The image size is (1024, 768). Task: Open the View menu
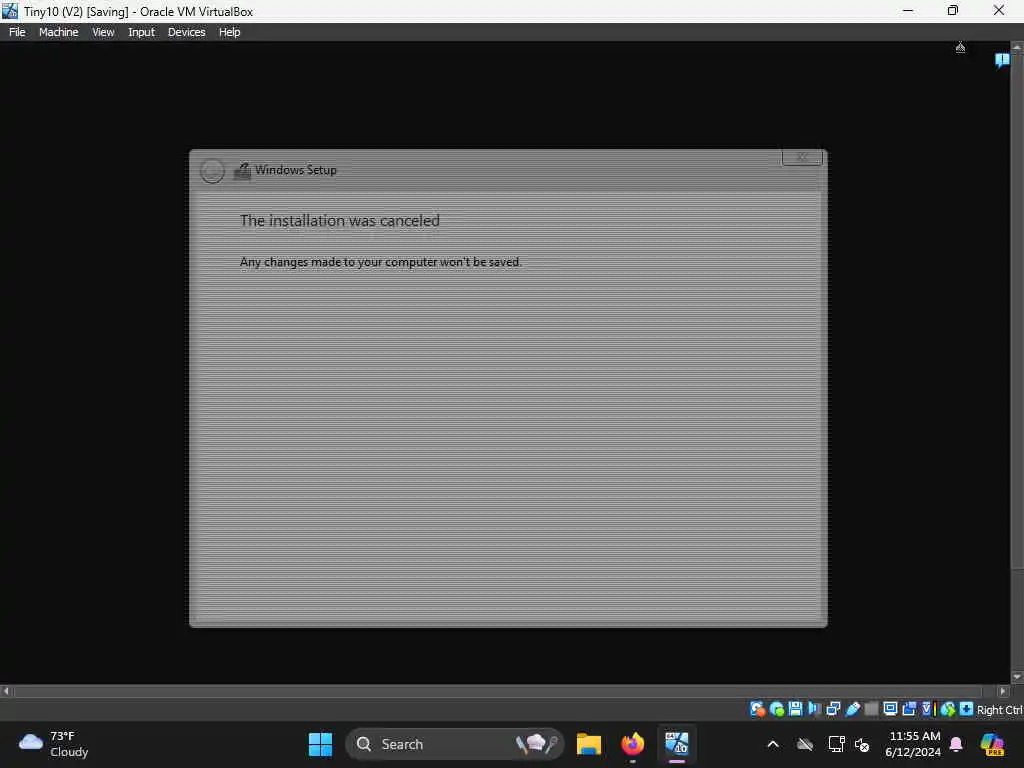click(x=103, y=32)
